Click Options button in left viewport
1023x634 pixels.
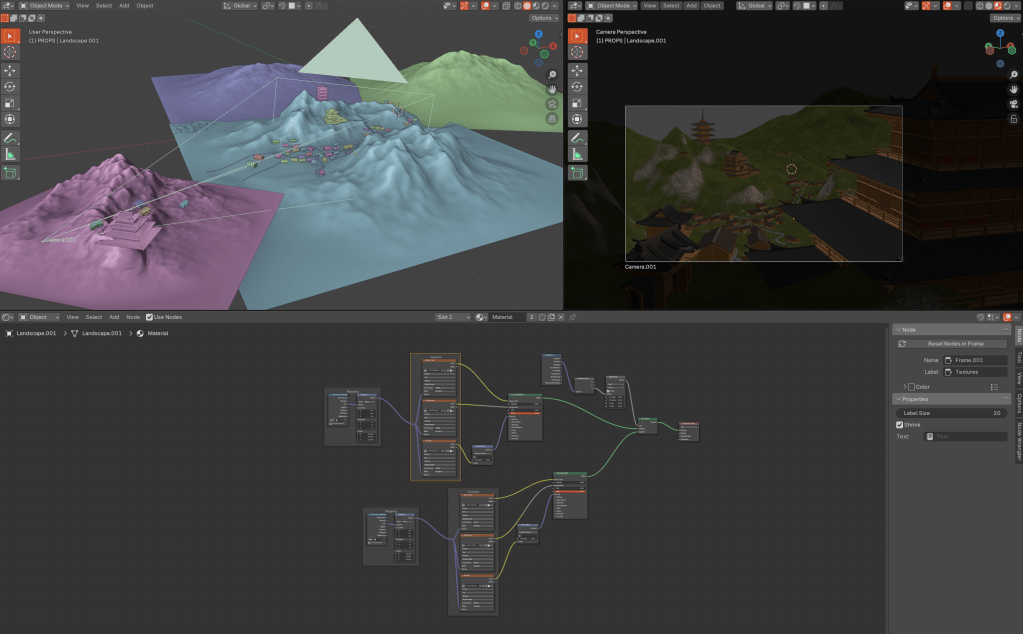[543, 18]
